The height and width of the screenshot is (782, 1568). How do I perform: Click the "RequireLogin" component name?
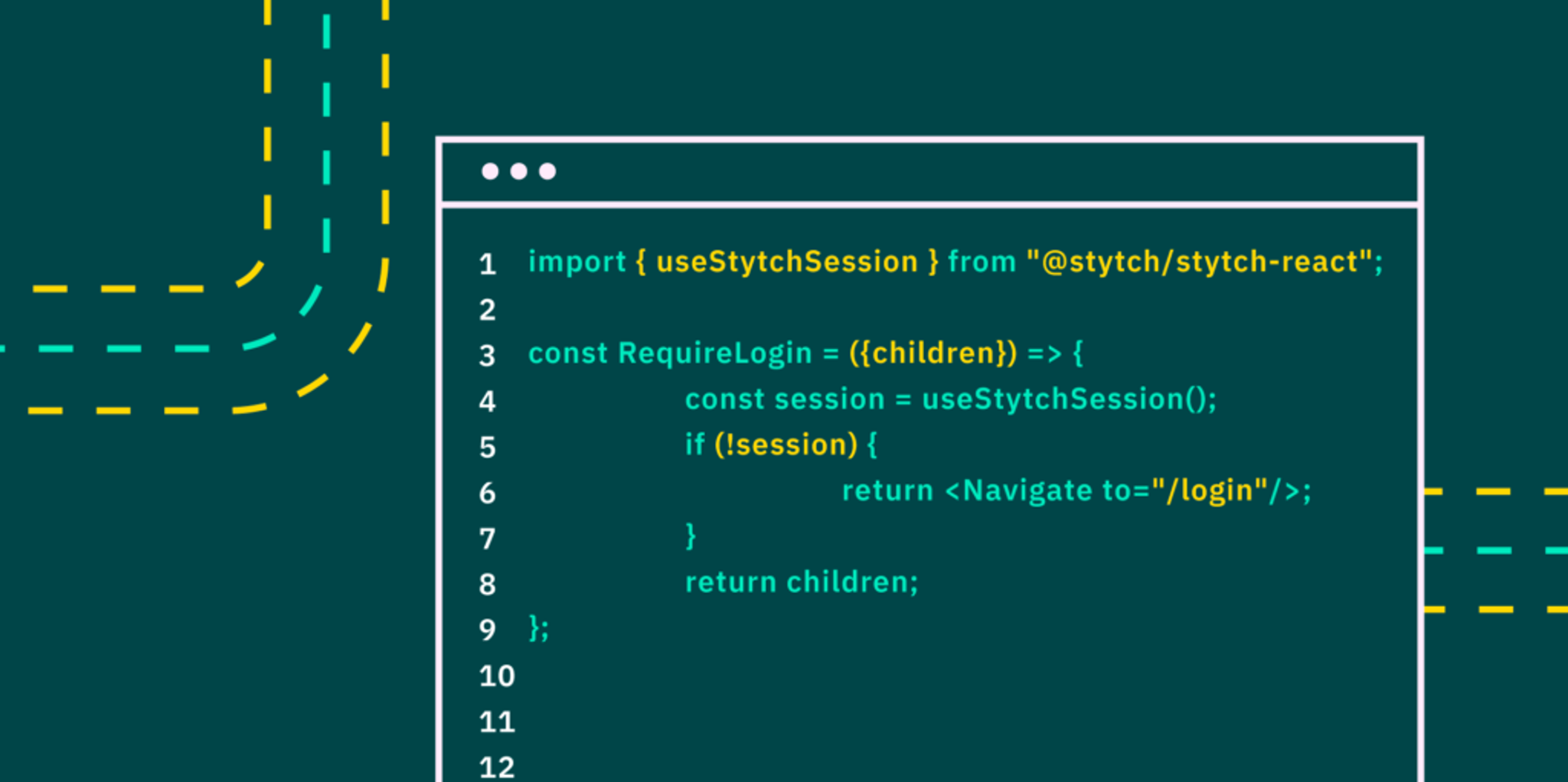coord(714,354)
